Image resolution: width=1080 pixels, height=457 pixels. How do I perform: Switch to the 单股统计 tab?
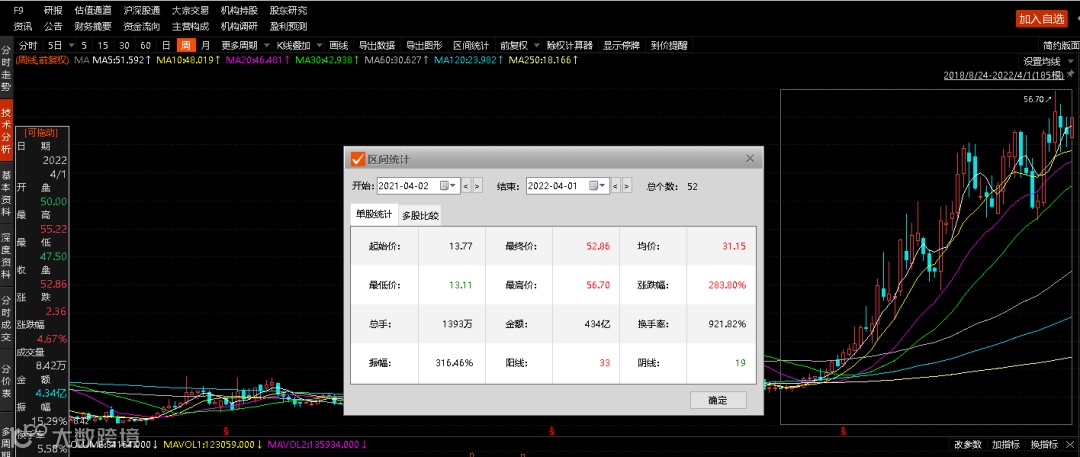click(x=375, y=214)
